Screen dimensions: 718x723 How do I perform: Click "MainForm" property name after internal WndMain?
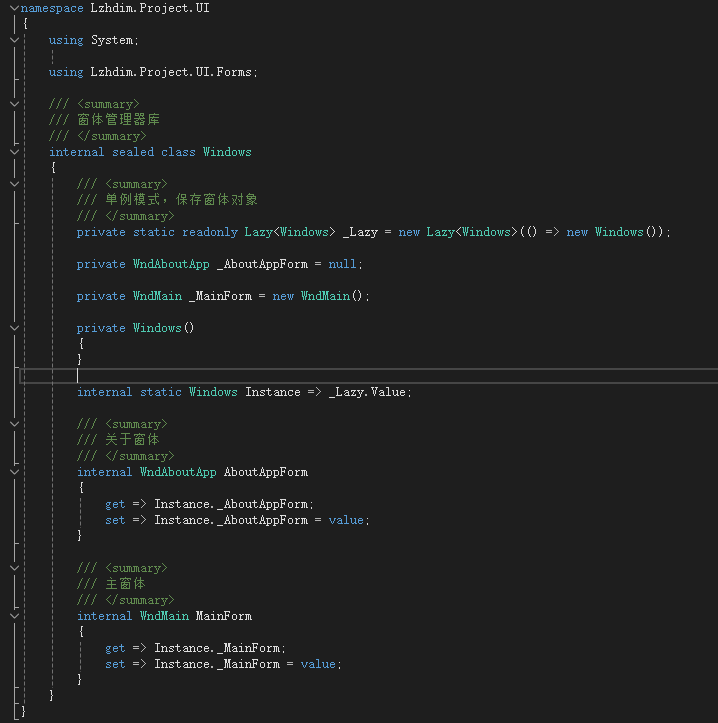point(224,616)
